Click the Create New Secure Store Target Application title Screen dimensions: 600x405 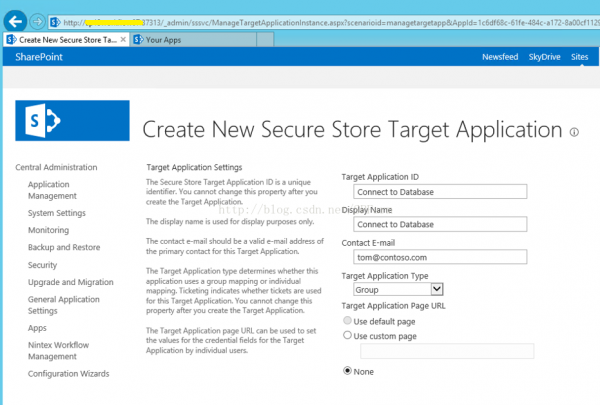pyautogui.click(x=352, y=129)
